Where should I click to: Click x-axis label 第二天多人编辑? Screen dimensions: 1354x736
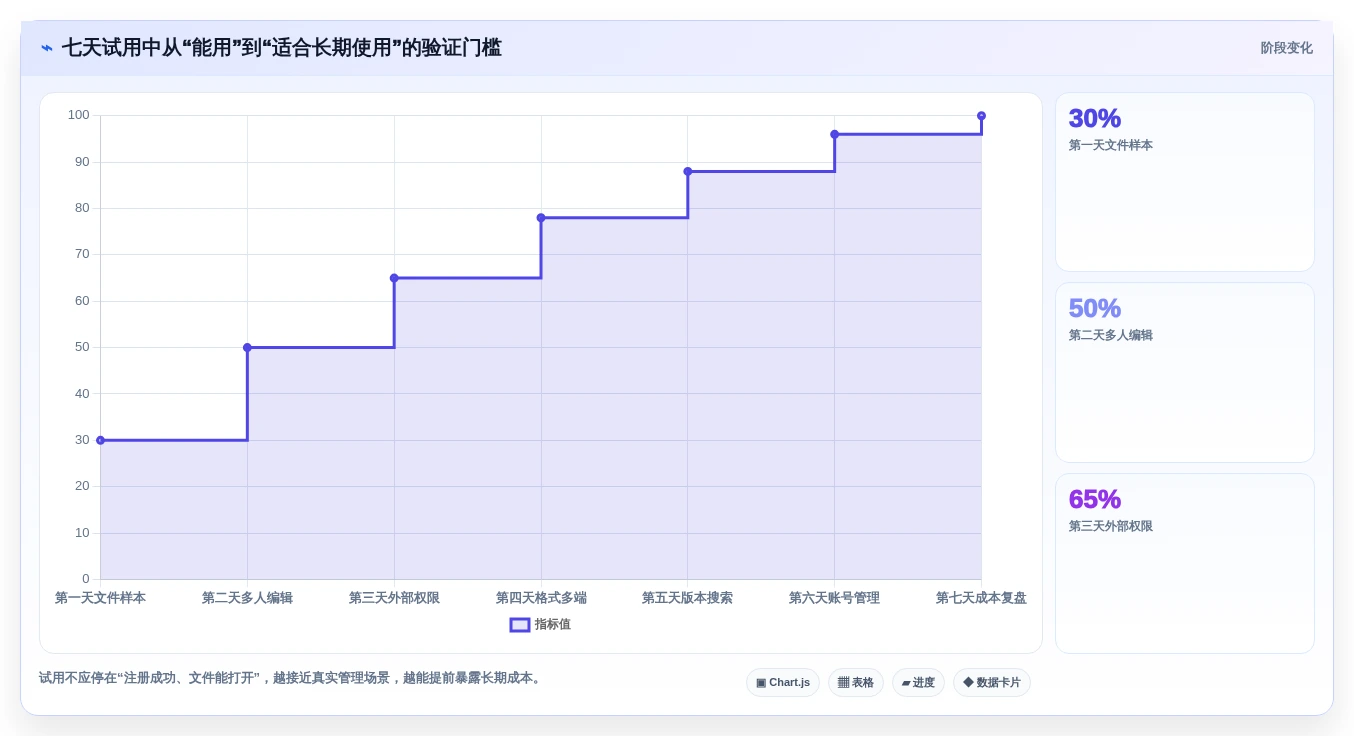247,598
